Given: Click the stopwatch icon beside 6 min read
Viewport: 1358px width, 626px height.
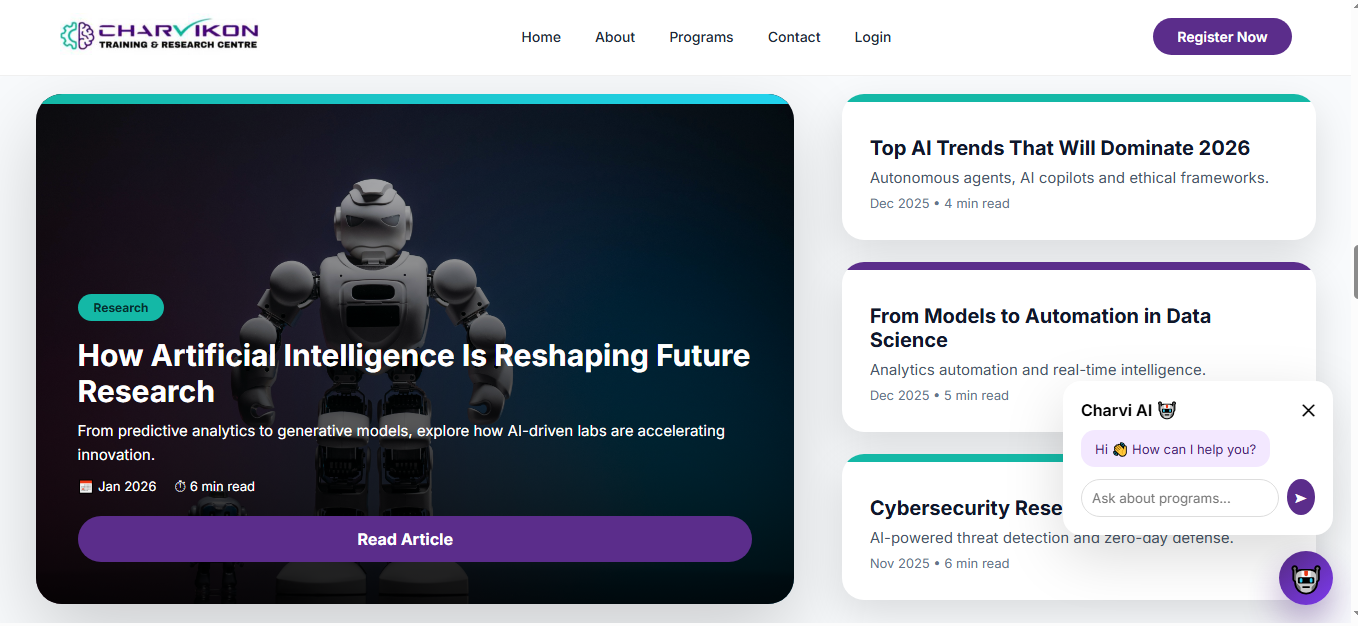Looking at the screenshot, I should 180,487.
